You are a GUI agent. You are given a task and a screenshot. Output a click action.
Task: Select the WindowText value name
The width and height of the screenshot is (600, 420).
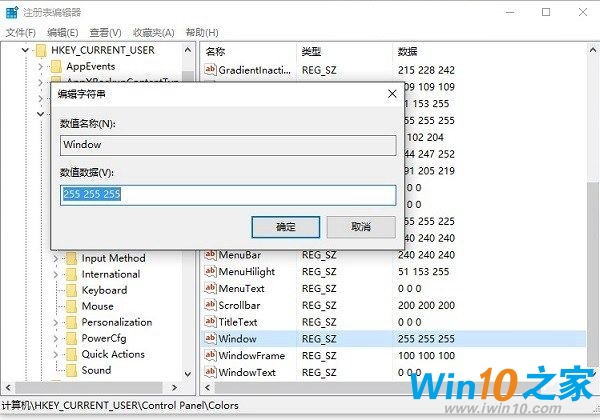247,373
